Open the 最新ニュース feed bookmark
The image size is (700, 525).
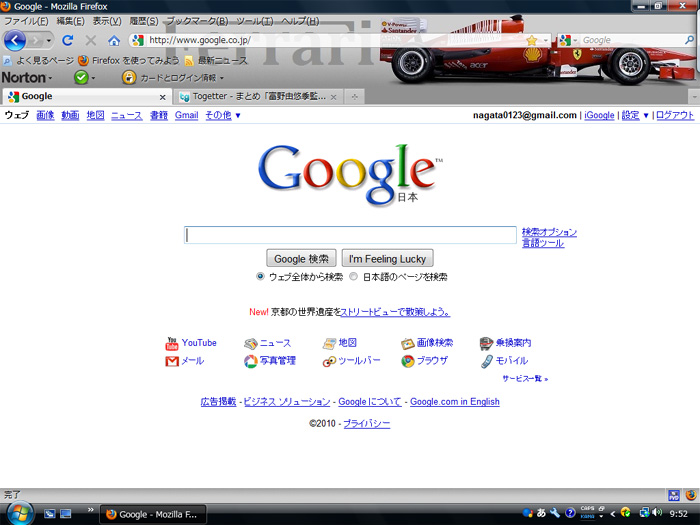pyautogui.click(x=216, y=60)
